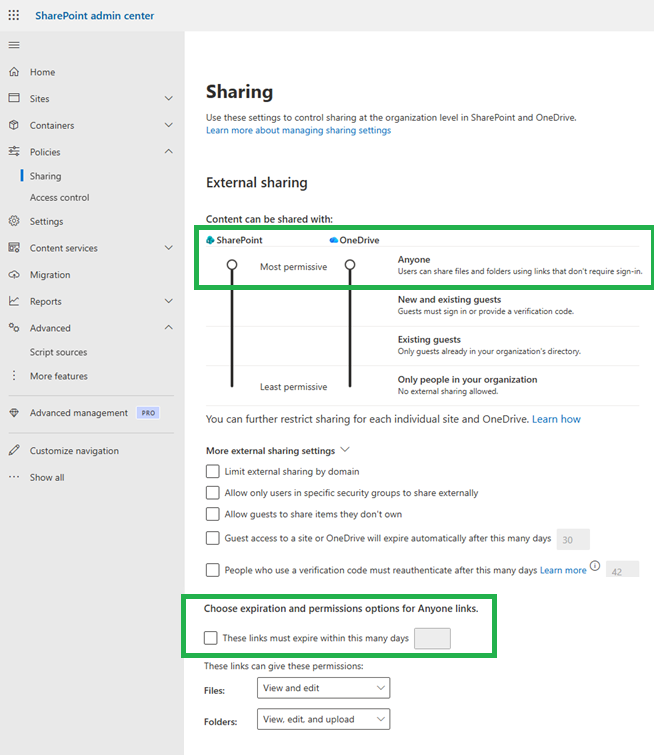
Task: Click the OneDrive sharing slider handle
Action: pos(350,265)
